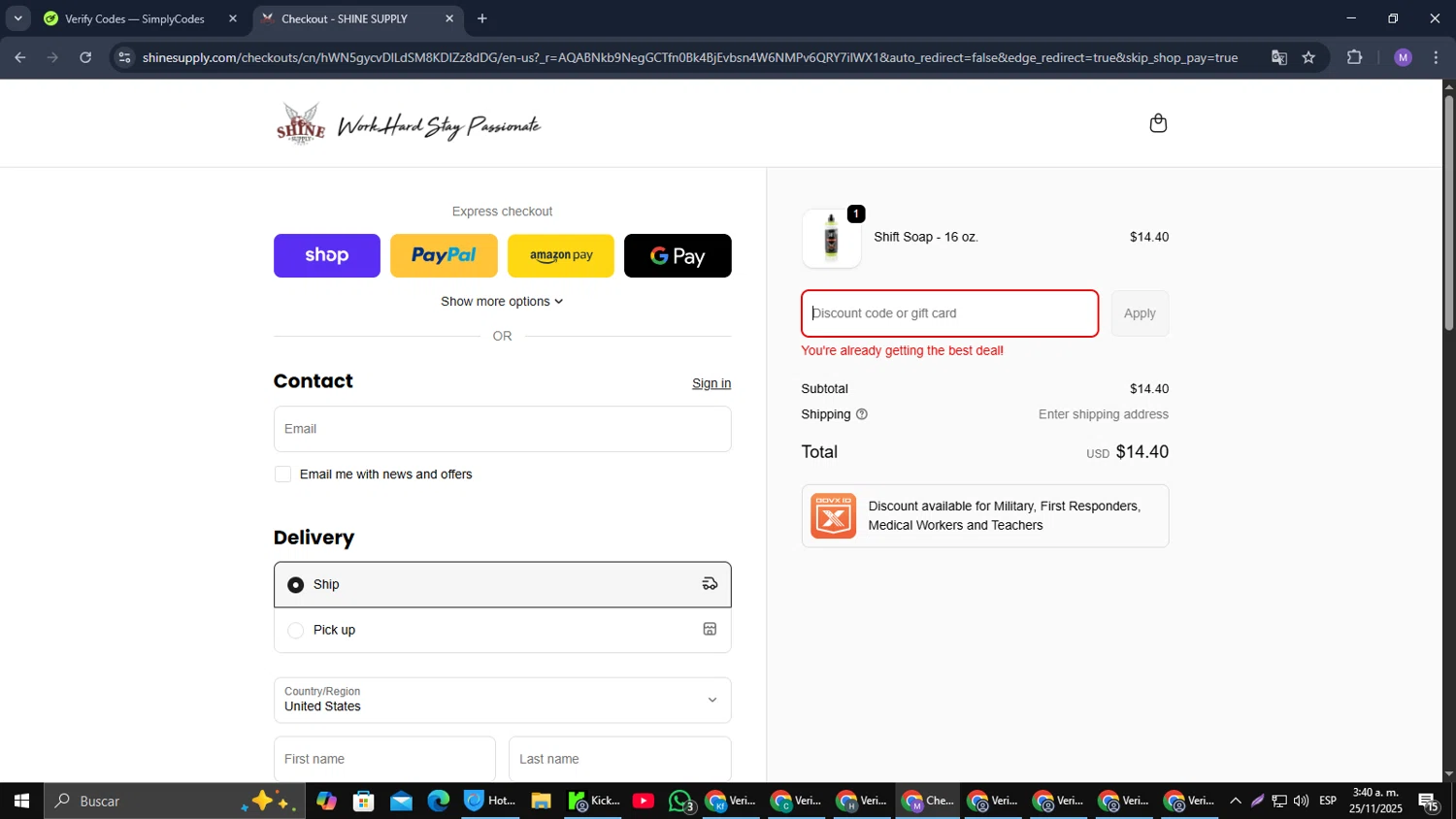1456x819 pixels.
Task: Open the Hot... Edge window in taskbar
Action: tap(490, 801)
